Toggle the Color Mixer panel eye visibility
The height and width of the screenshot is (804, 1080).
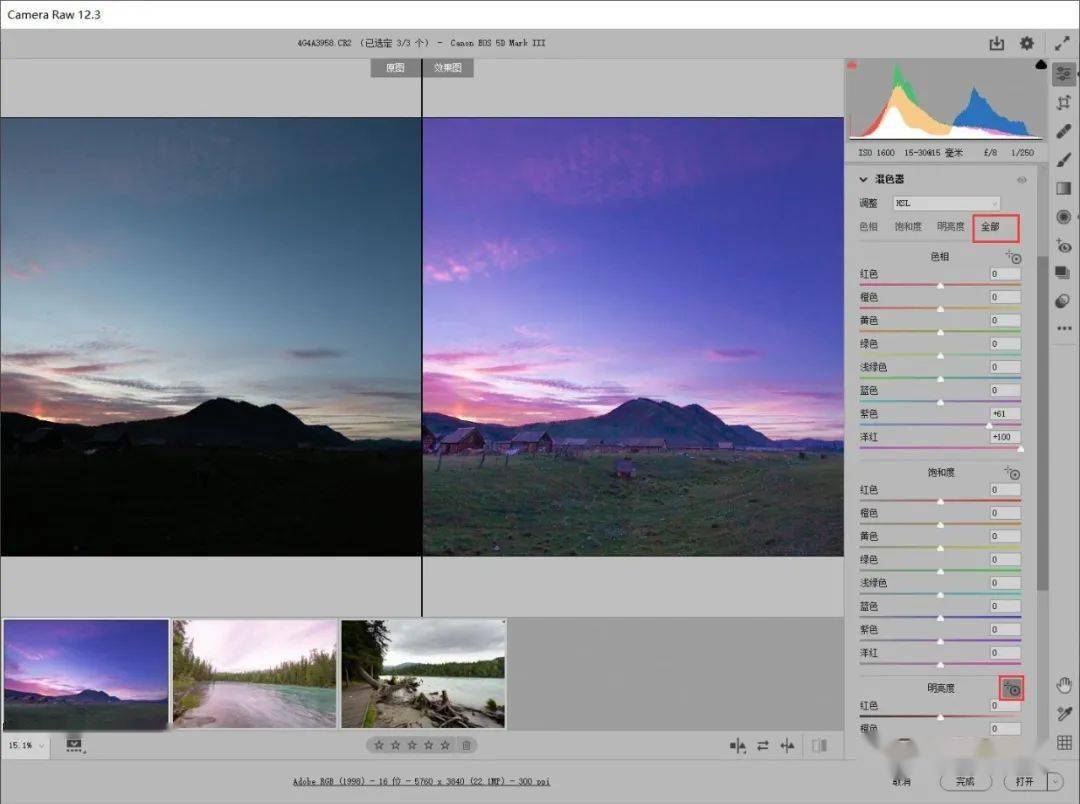[1022, 180]
